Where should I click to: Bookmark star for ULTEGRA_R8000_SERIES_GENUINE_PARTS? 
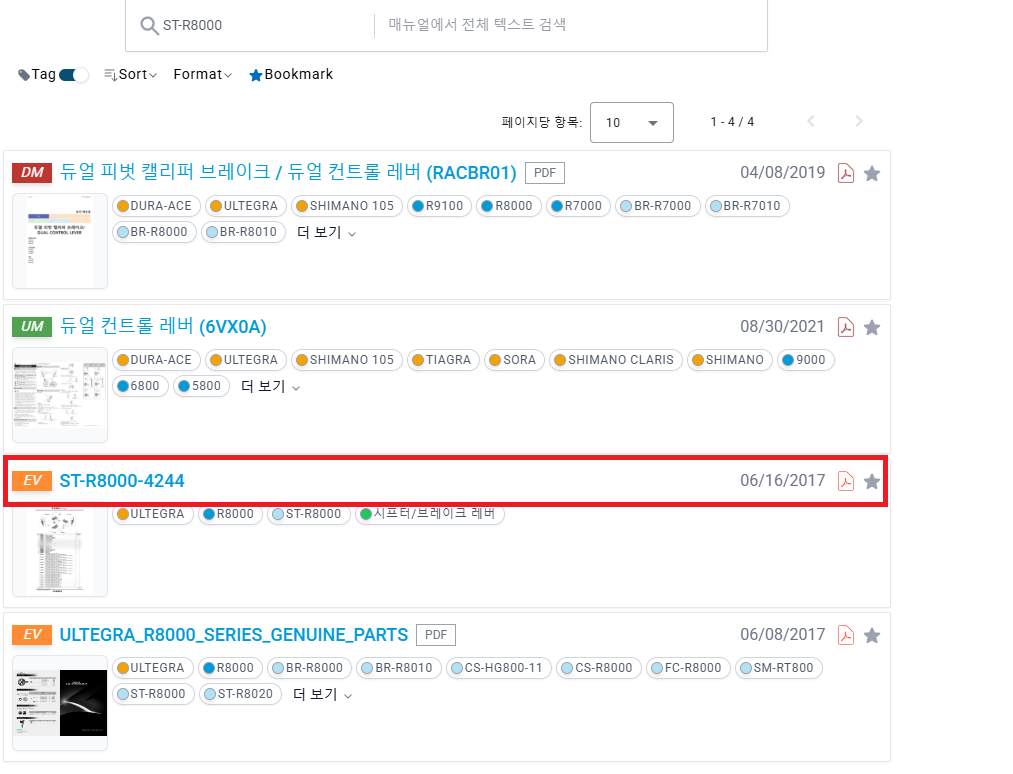click(x=872, y=635)
